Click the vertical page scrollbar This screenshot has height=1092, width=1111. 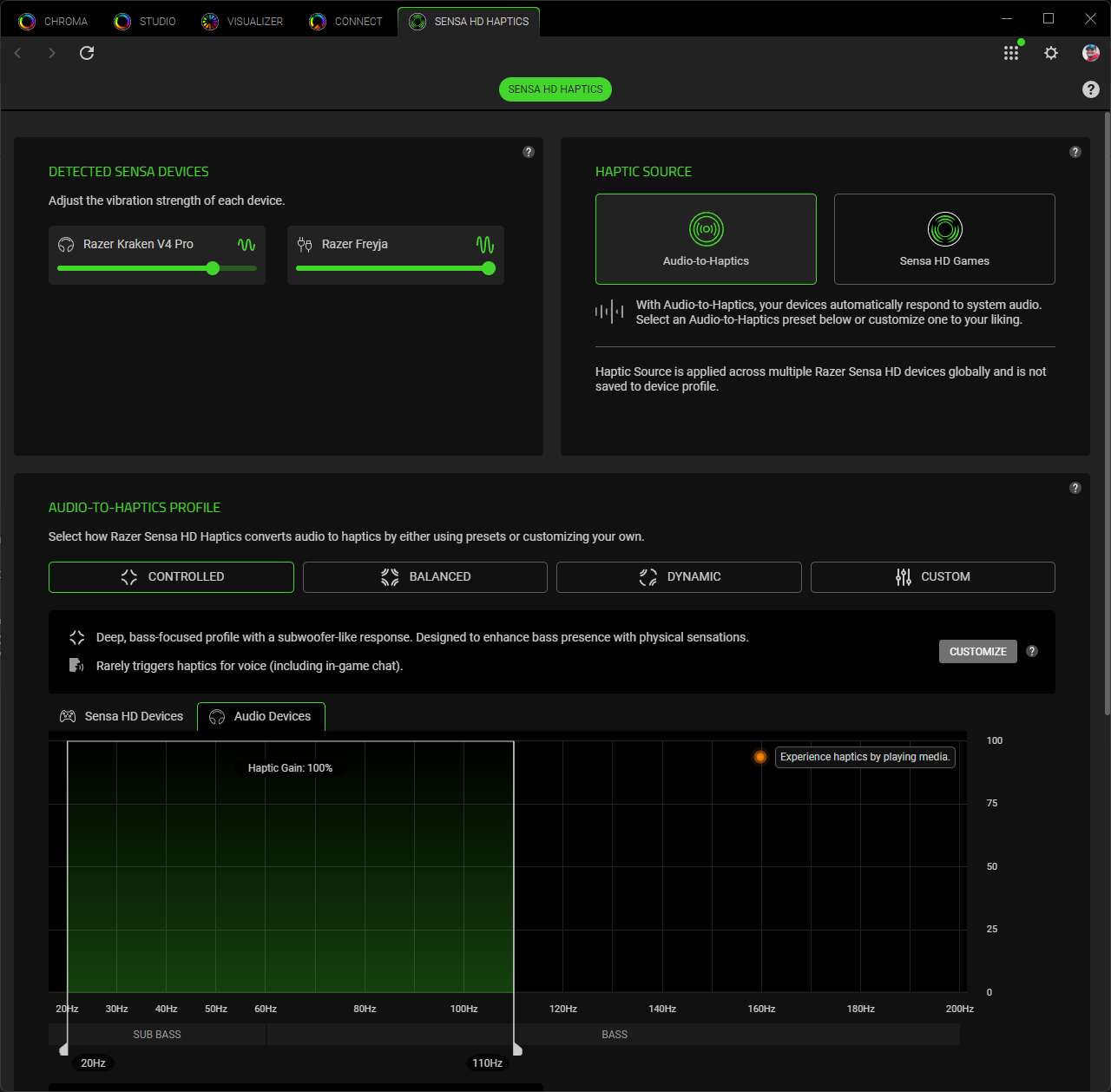click(1107, 413)
